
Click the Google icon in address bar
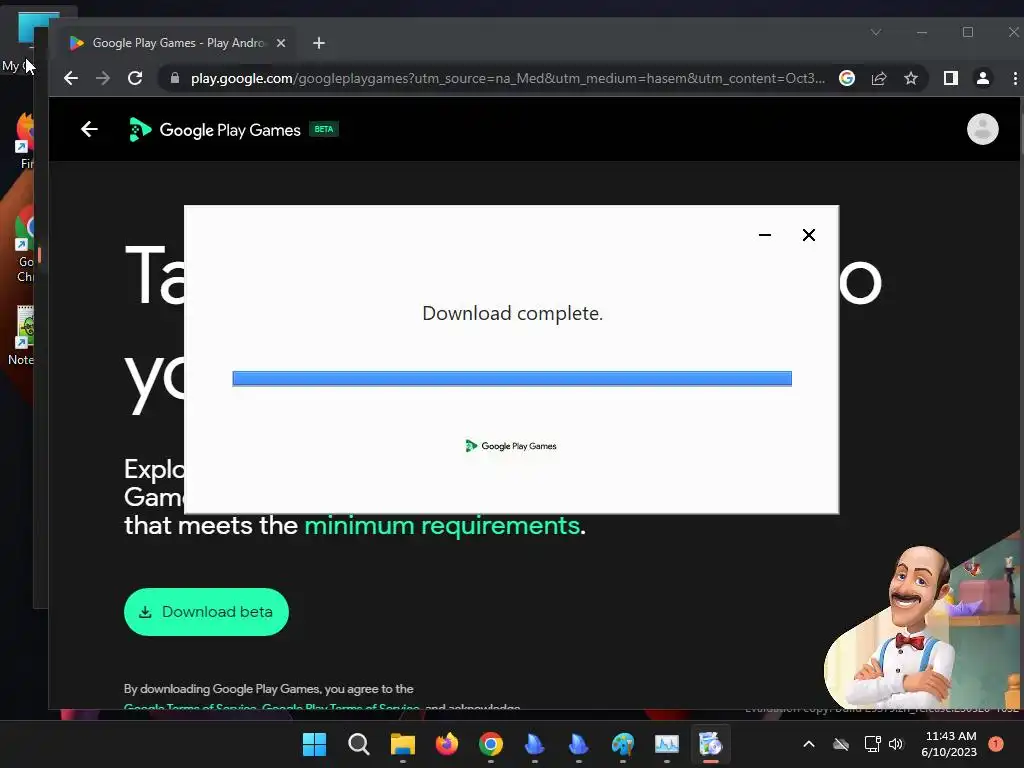(847, 78)
